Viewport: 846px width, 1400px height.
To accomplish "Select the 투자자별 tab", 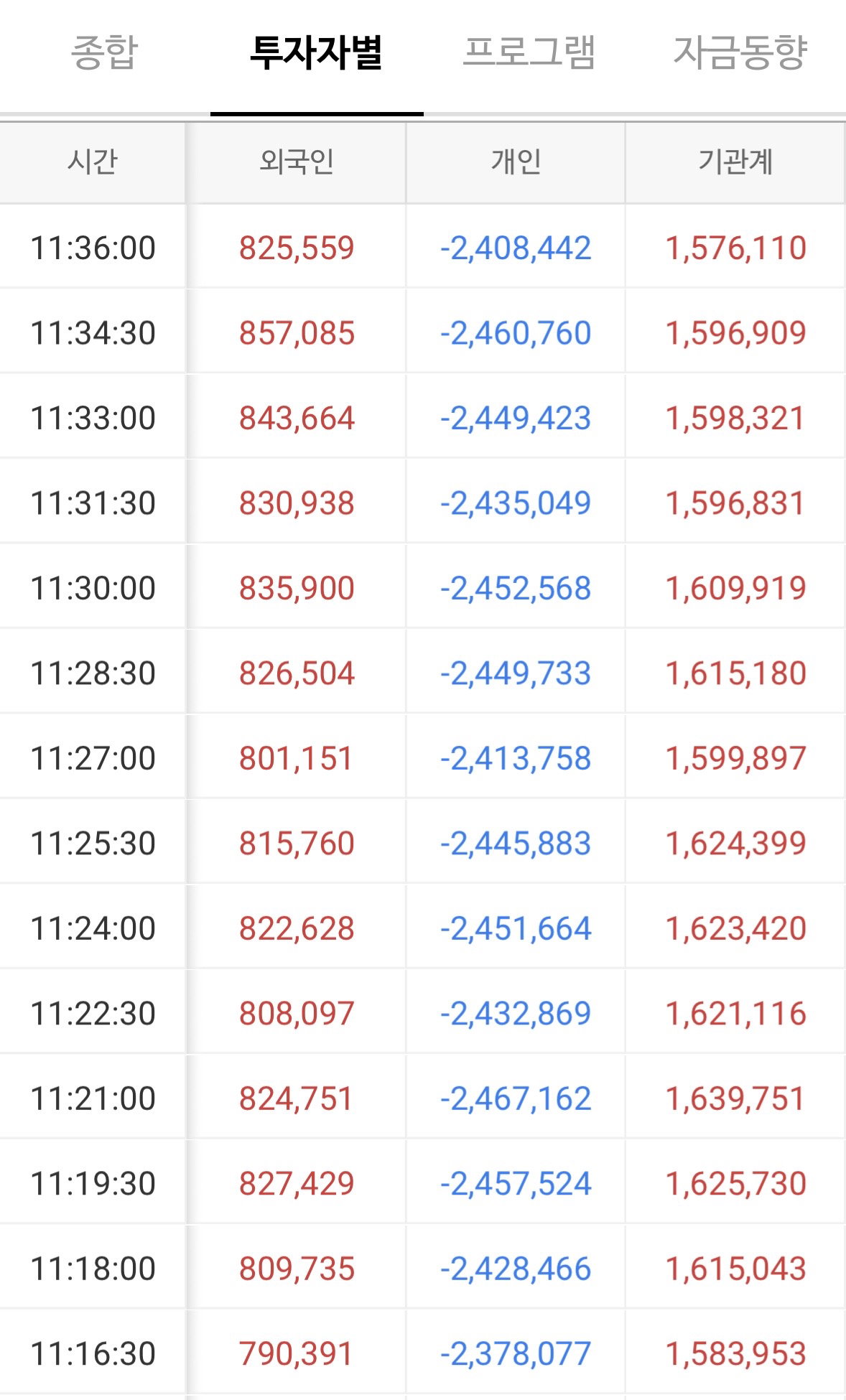I will [317, 52].
